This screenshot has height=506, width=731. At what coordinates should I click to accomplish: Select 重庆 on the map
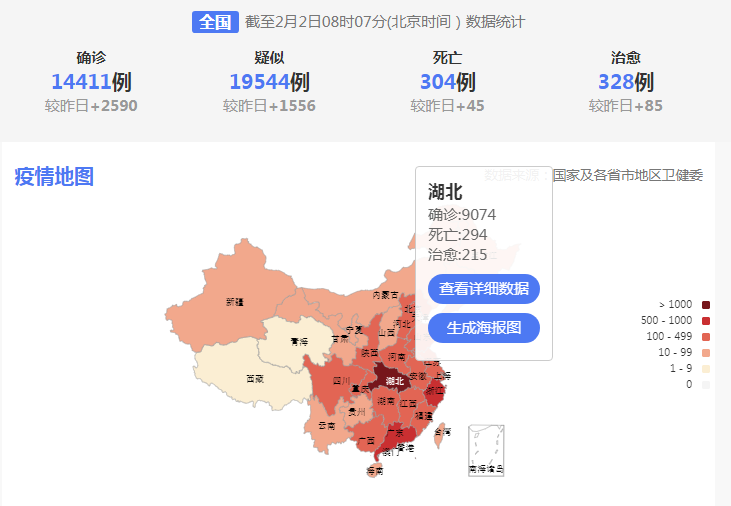pos(361,388)
